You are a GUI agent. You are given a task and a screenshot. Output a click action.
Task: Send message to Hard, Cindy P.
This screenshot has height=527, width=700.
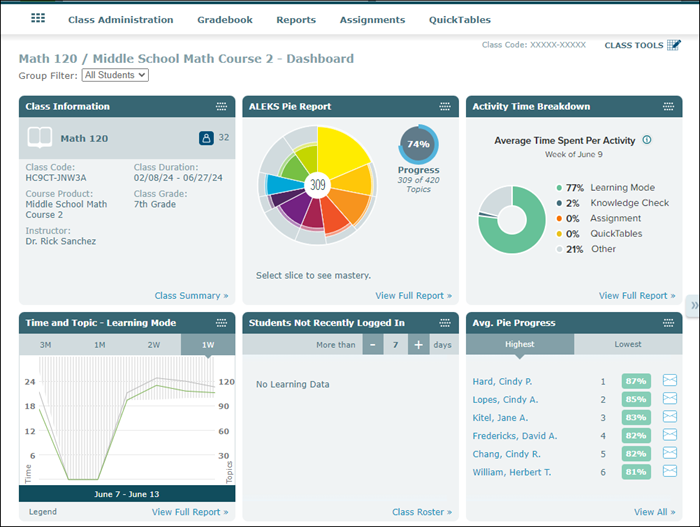pyautogui.click(x=670, y=381)
